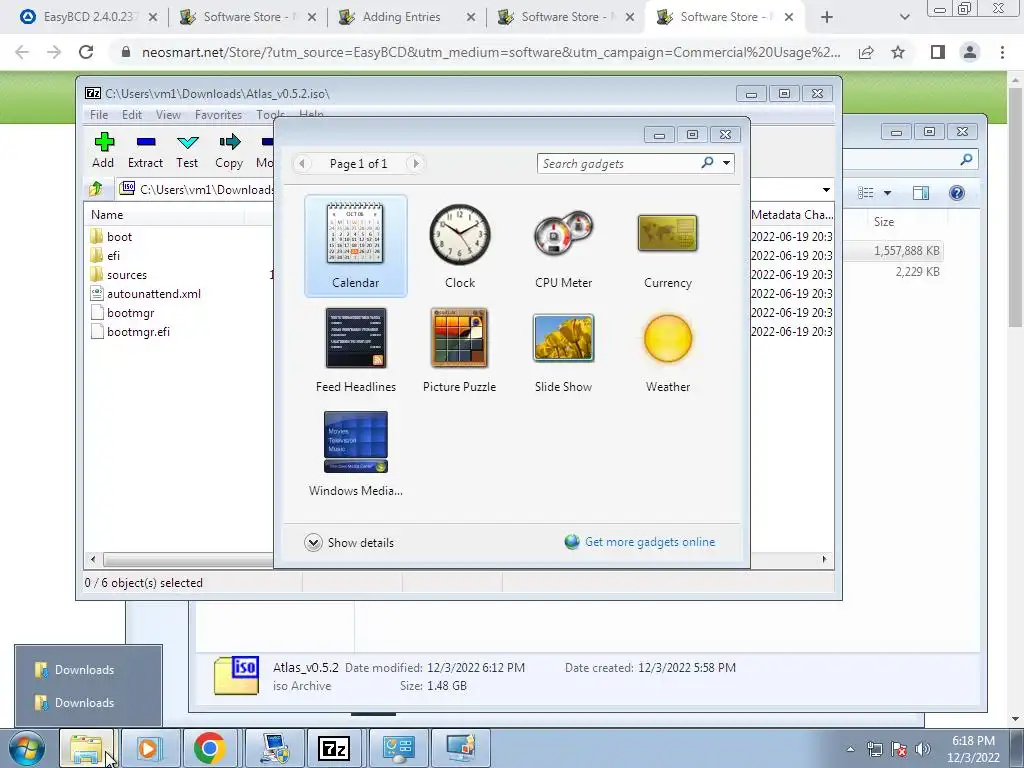The height and width of the screenshot is (768, 1024).
Task: Click the Size column header in Explorer
Action: 884,222
